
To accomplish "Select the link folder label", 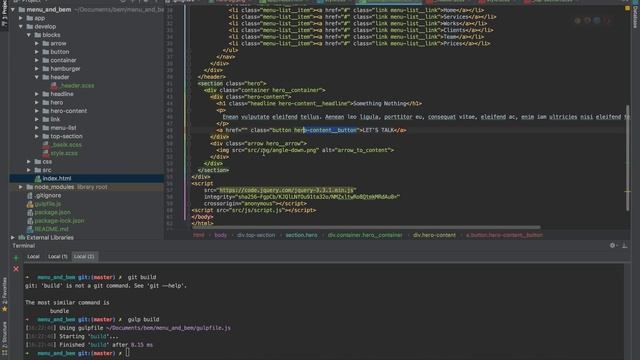I will pyautogui.click(x=55, y=119).
